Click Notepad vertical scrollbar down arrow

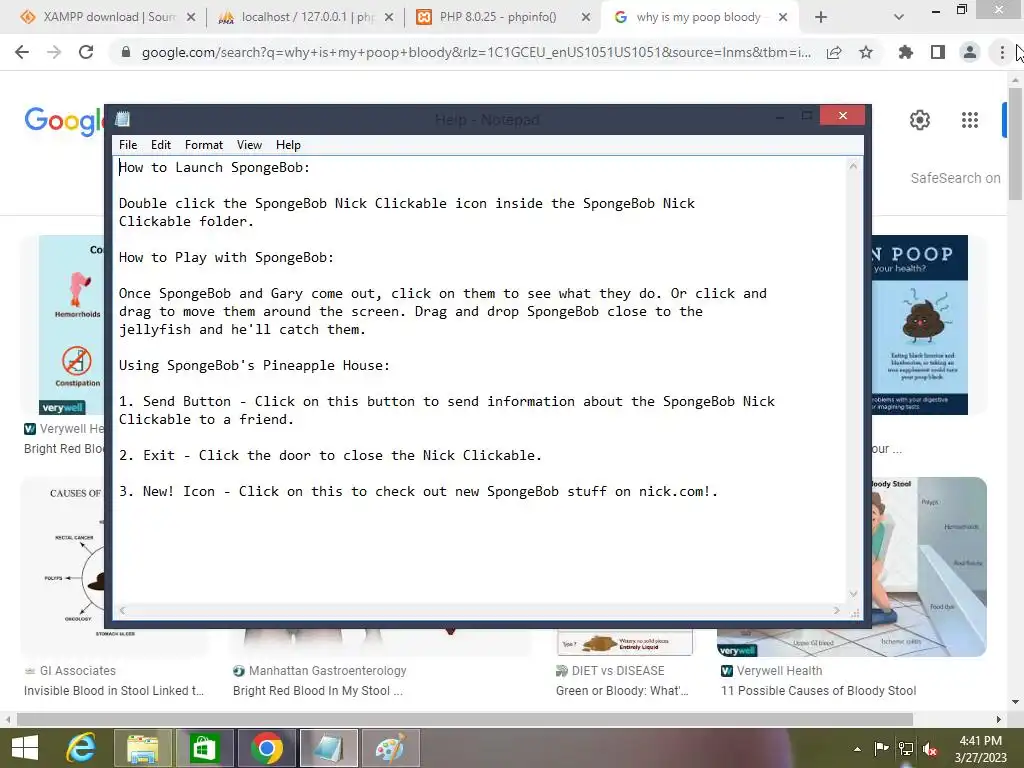[853, 594]
